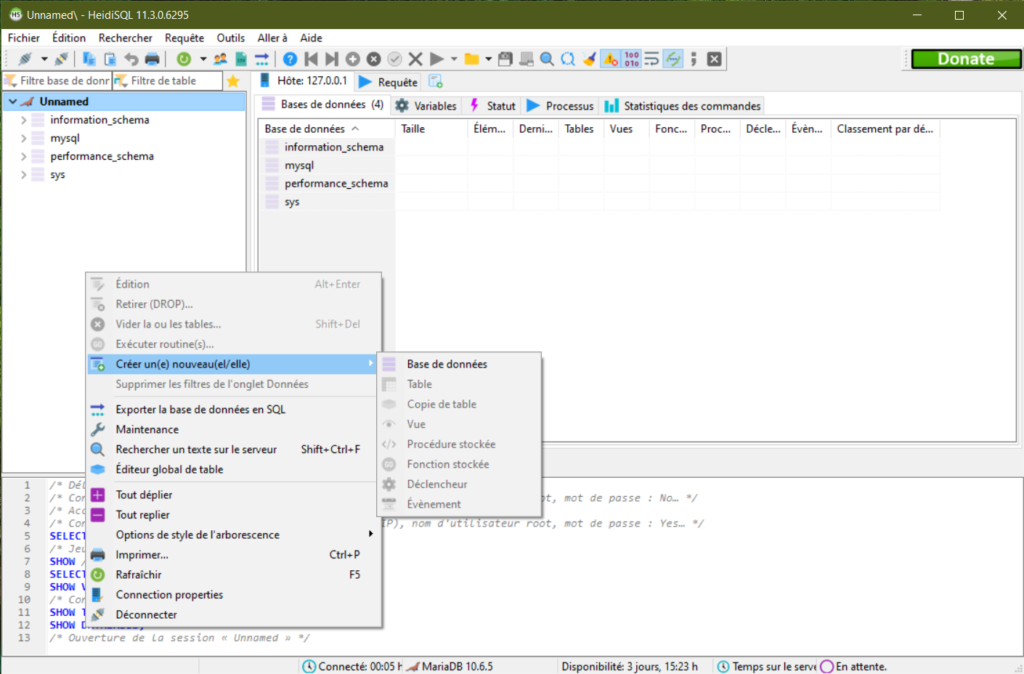Switch to the Statut tab

[x=492, y=106]
